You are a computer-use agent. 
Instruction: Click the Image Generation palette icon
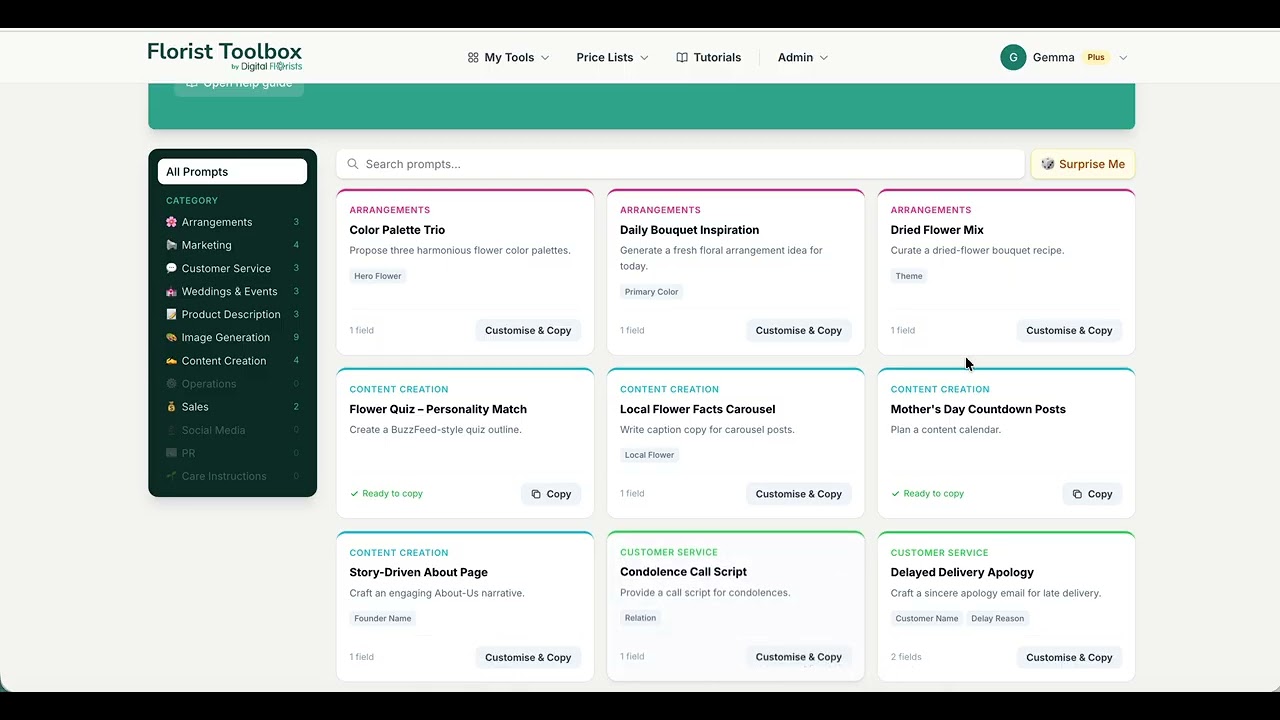171,337
